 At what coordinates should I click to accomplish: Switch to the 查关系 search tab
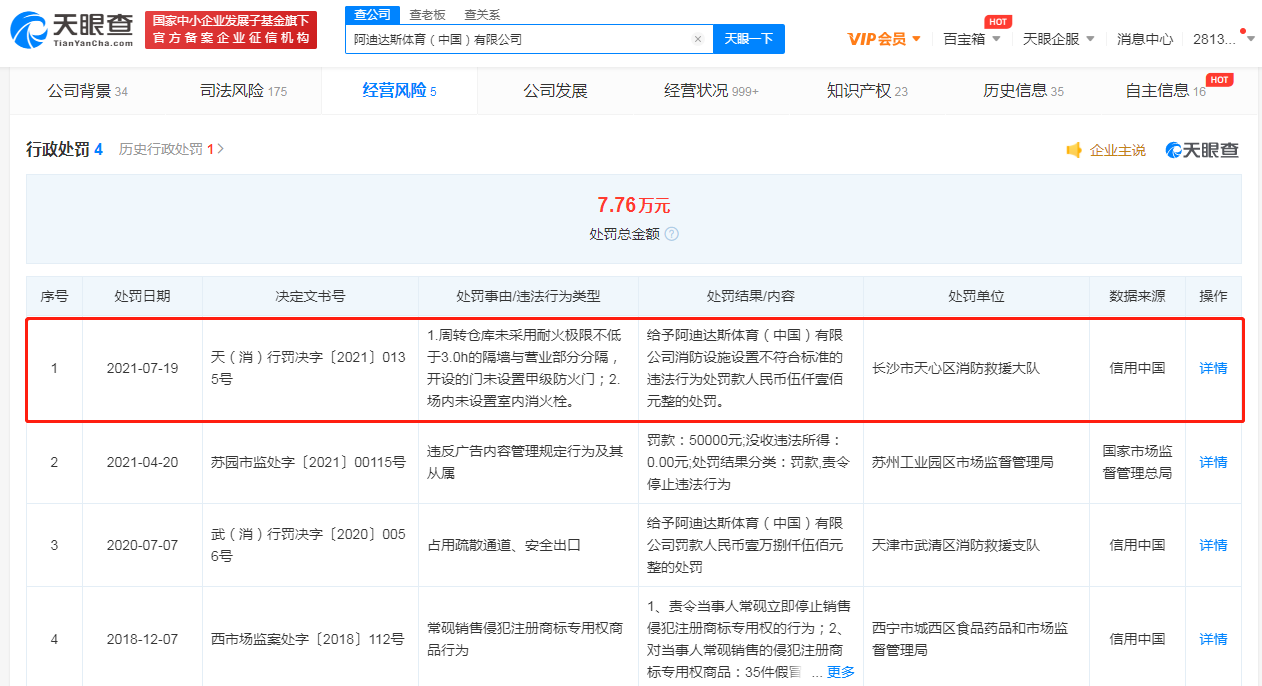pos(482,14)
